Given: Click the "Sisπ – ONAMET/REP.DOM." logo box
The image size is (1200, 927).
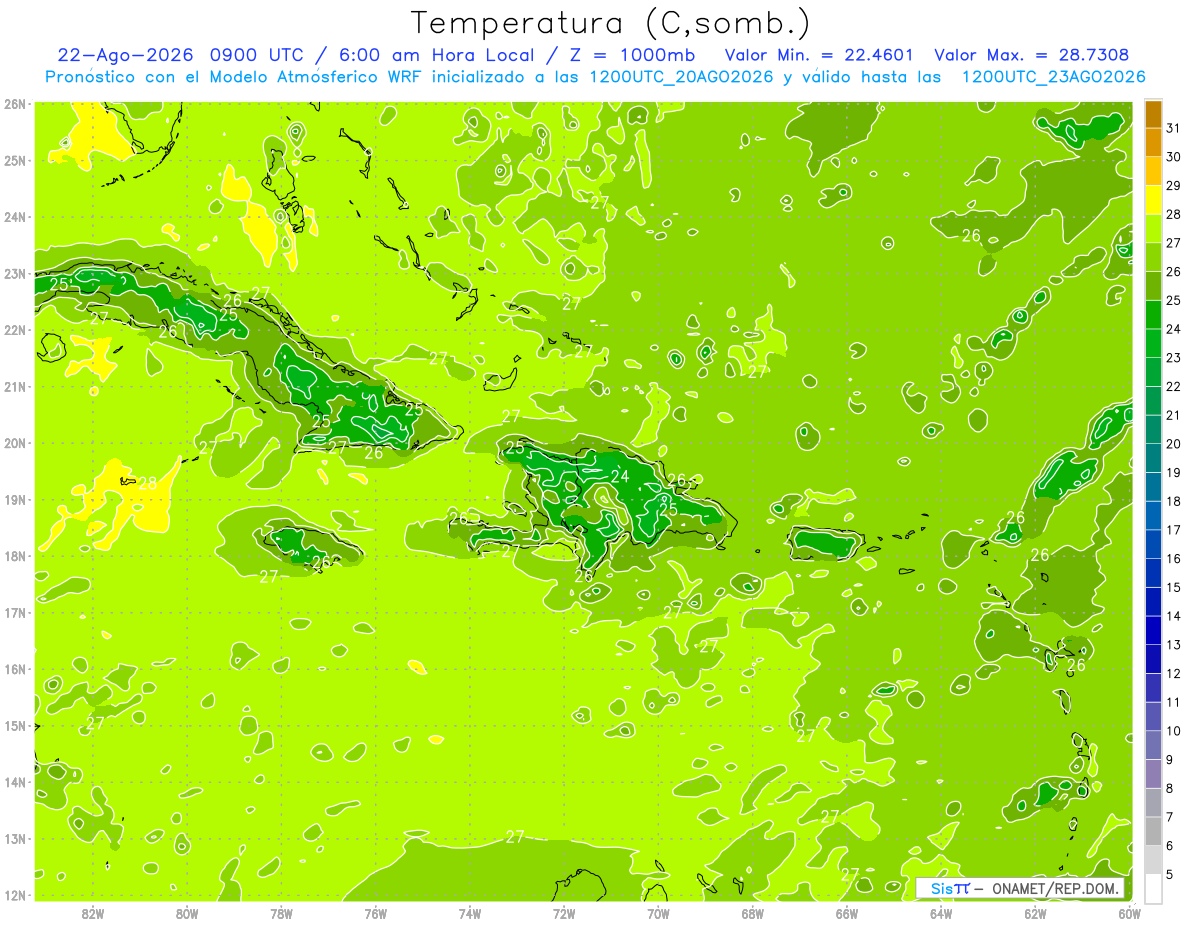Looking at the screenshot, I should (1020, 888).
